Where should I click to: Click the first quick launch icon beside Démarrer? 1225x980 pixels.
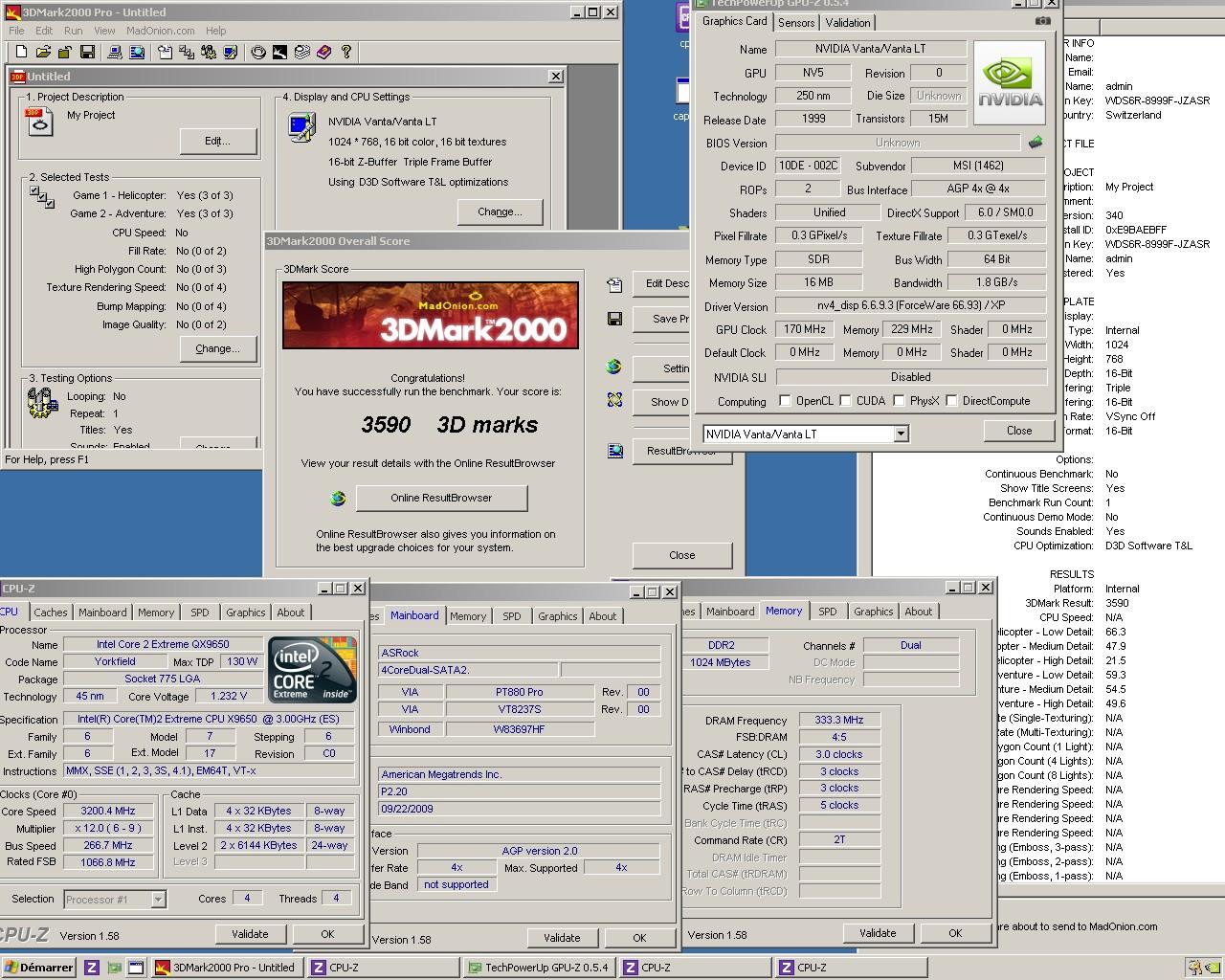pyautogui.click(x=91, y=968)
